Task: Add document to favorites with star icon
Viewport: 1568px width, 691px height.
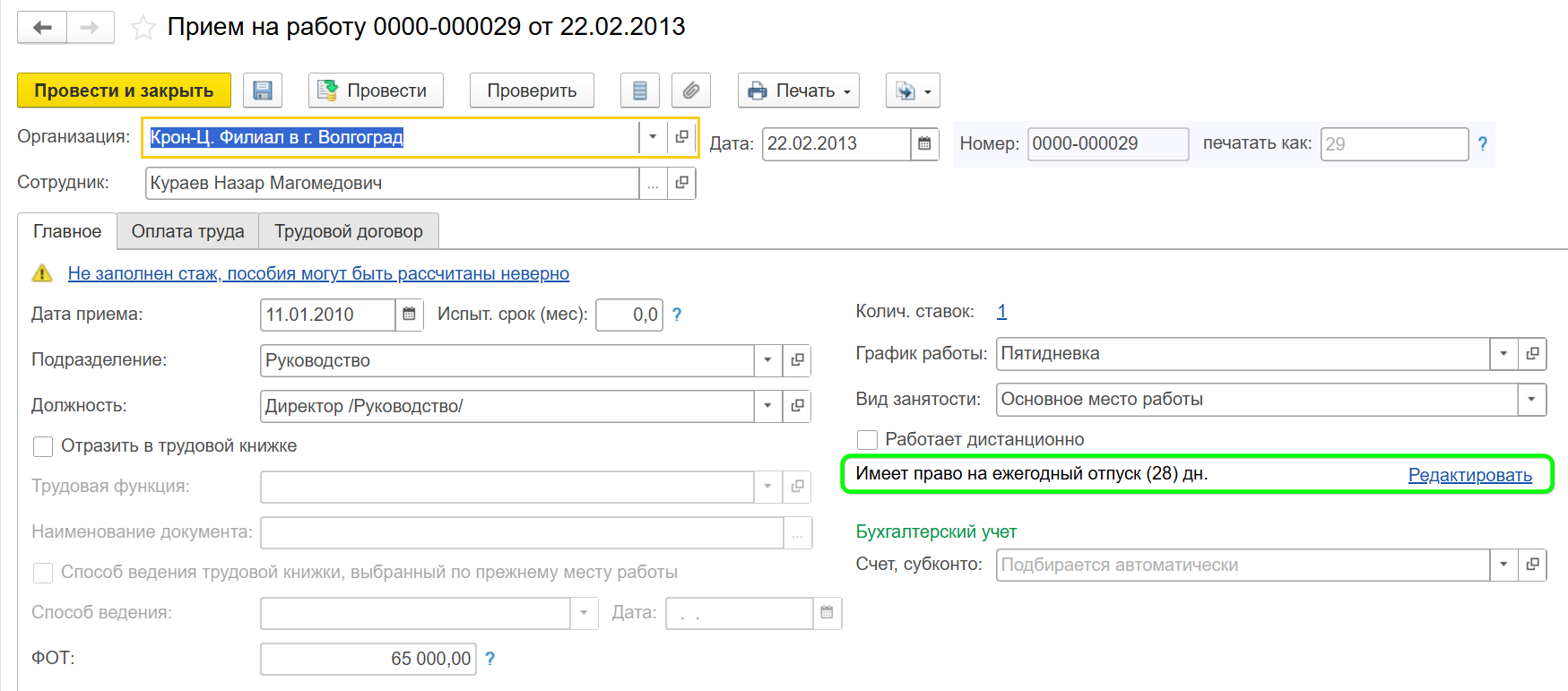Action: (143, 28)
